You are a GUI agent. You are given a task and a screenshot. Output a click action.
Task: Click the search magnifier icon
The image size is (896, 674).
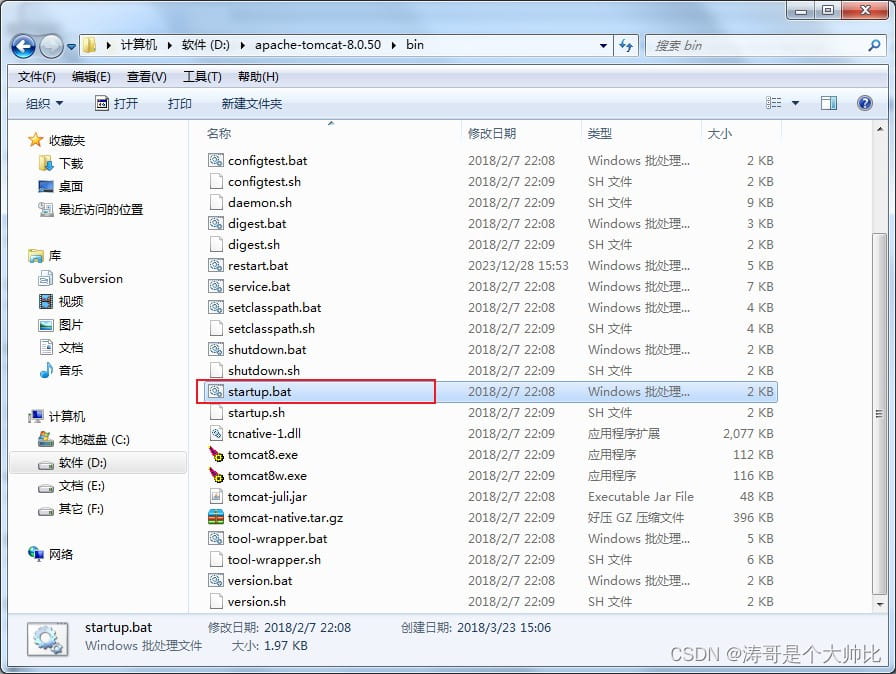coord(874,45)
